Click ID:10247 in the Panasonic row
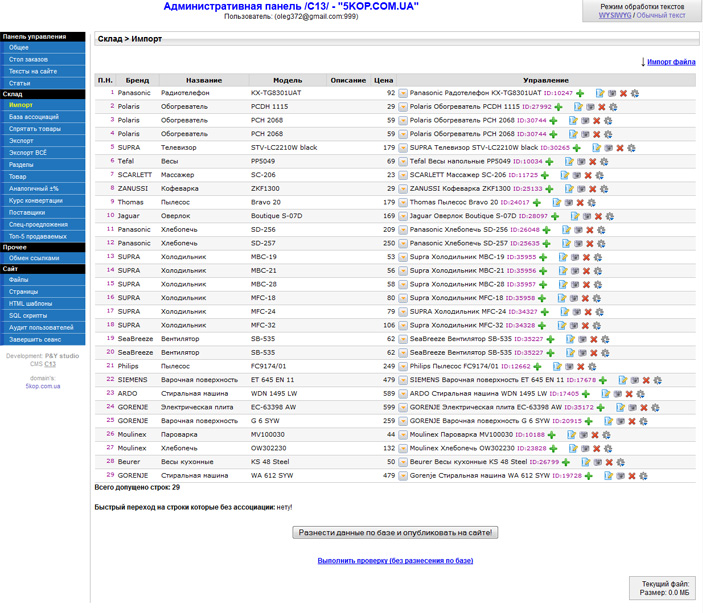 pos(558,93)
